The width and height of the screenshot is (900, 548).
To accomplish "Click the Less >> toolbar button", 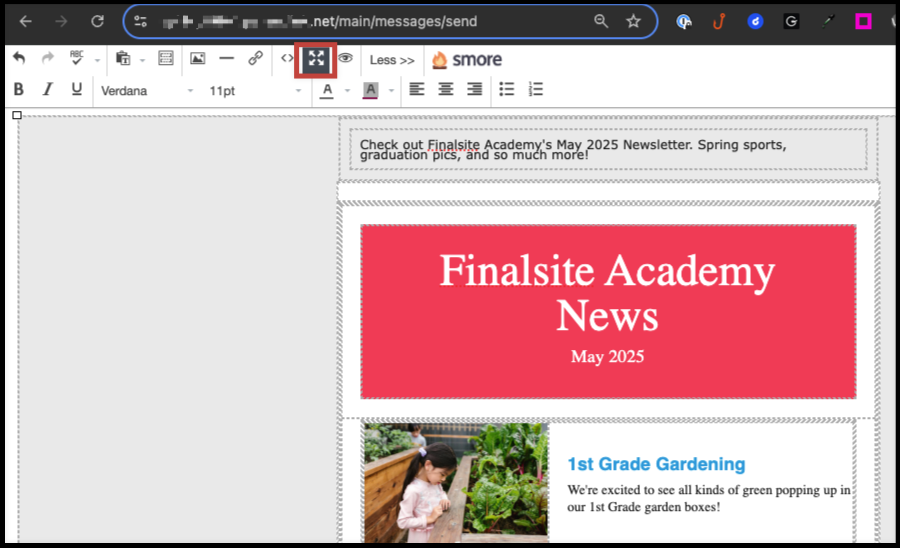I will [x=391, y=60].
